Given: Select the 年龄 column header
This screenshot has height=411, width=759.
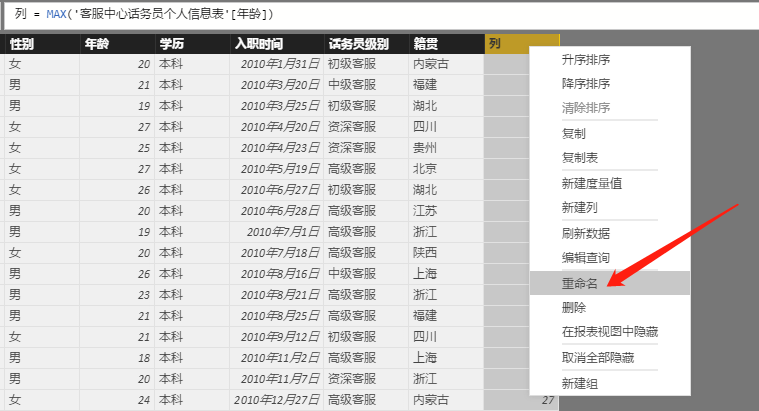Looking at the screenshot, I should pos(117,44).
